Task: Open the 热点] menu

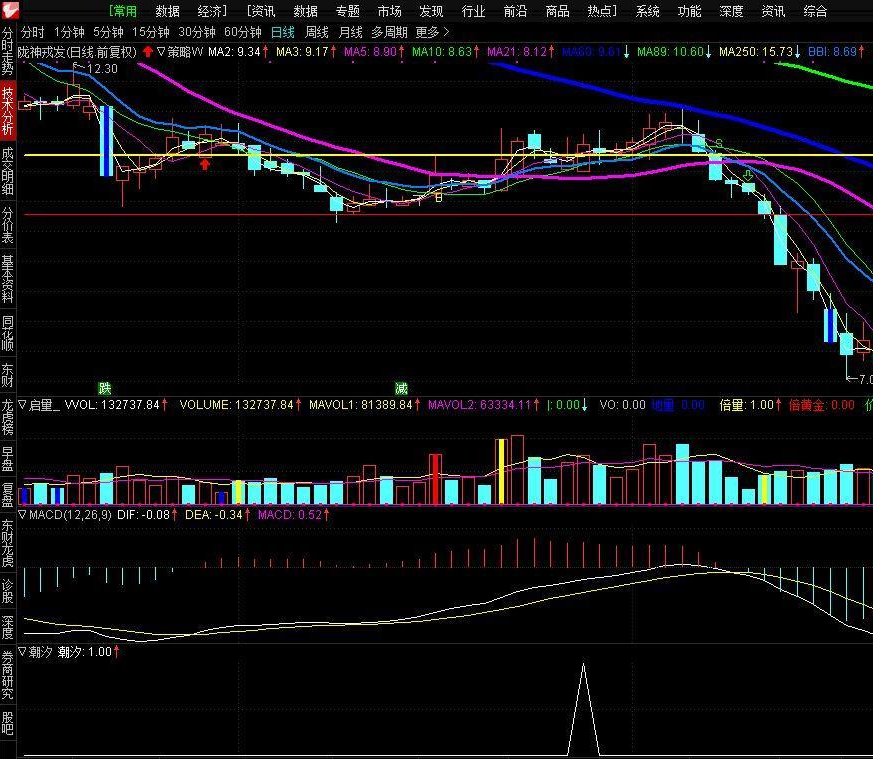Action: [x=602, y=11]
